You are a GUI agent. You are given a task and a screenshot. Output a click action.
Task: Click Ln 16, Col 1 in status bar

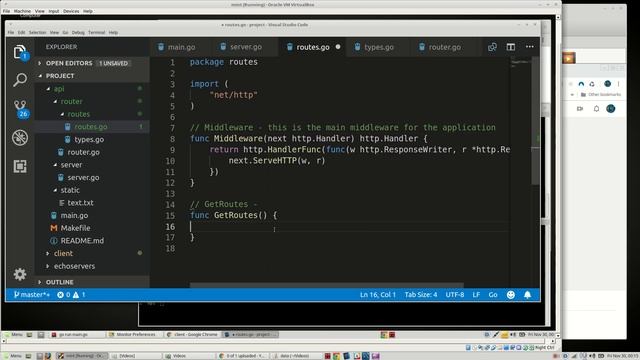378,295
